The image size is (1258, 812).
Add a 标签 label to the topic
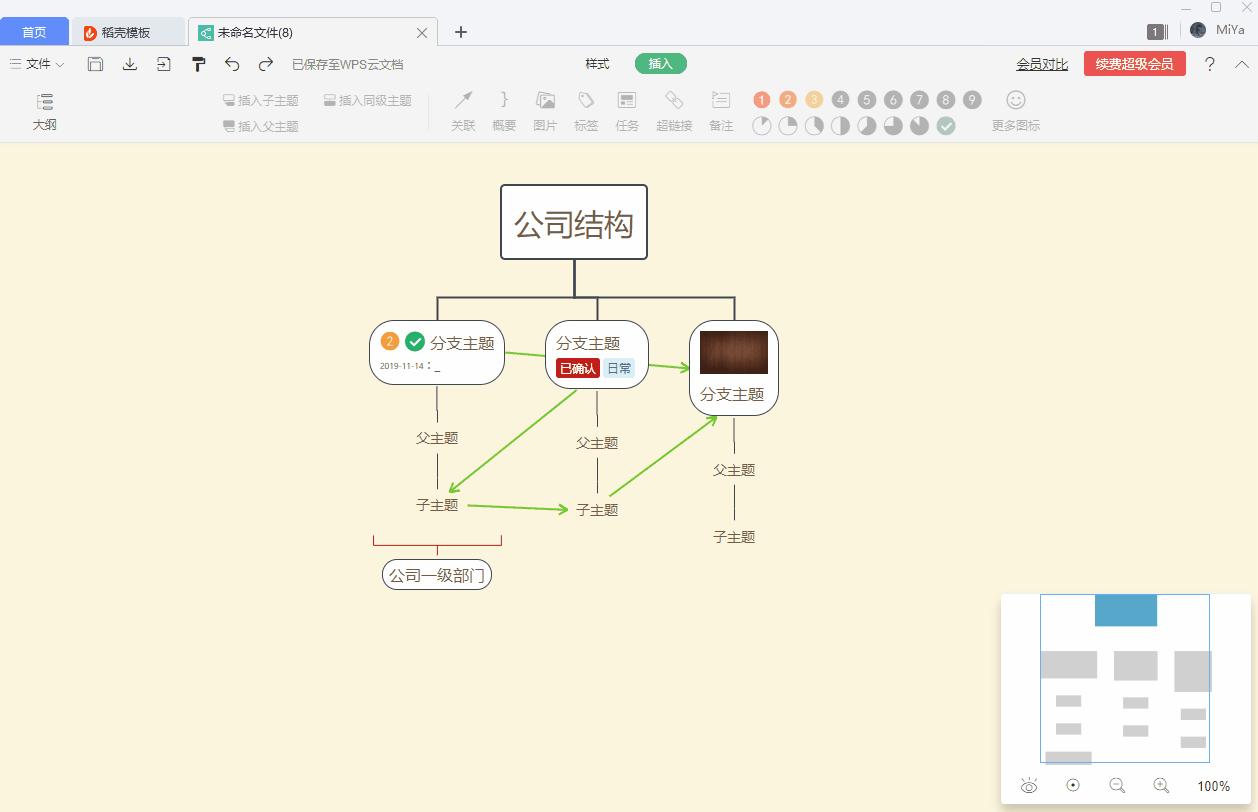click(586, 110)
